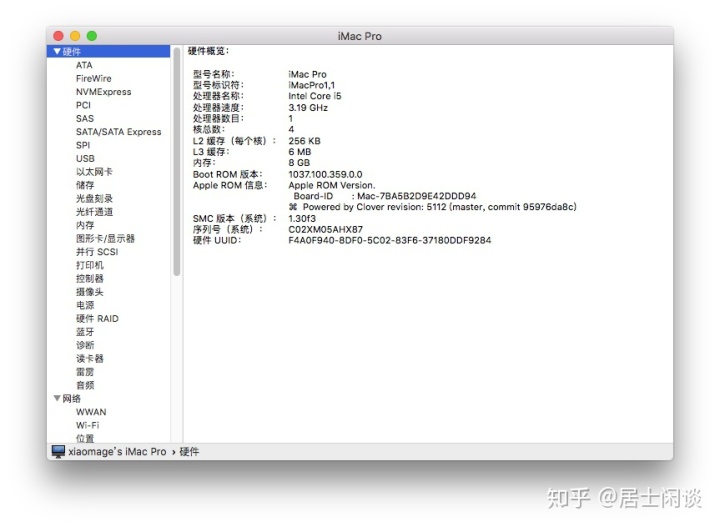This screenshot has width=720, height=527.
Task: Click the 3.19 GHz processor speed
Action: 308,107
